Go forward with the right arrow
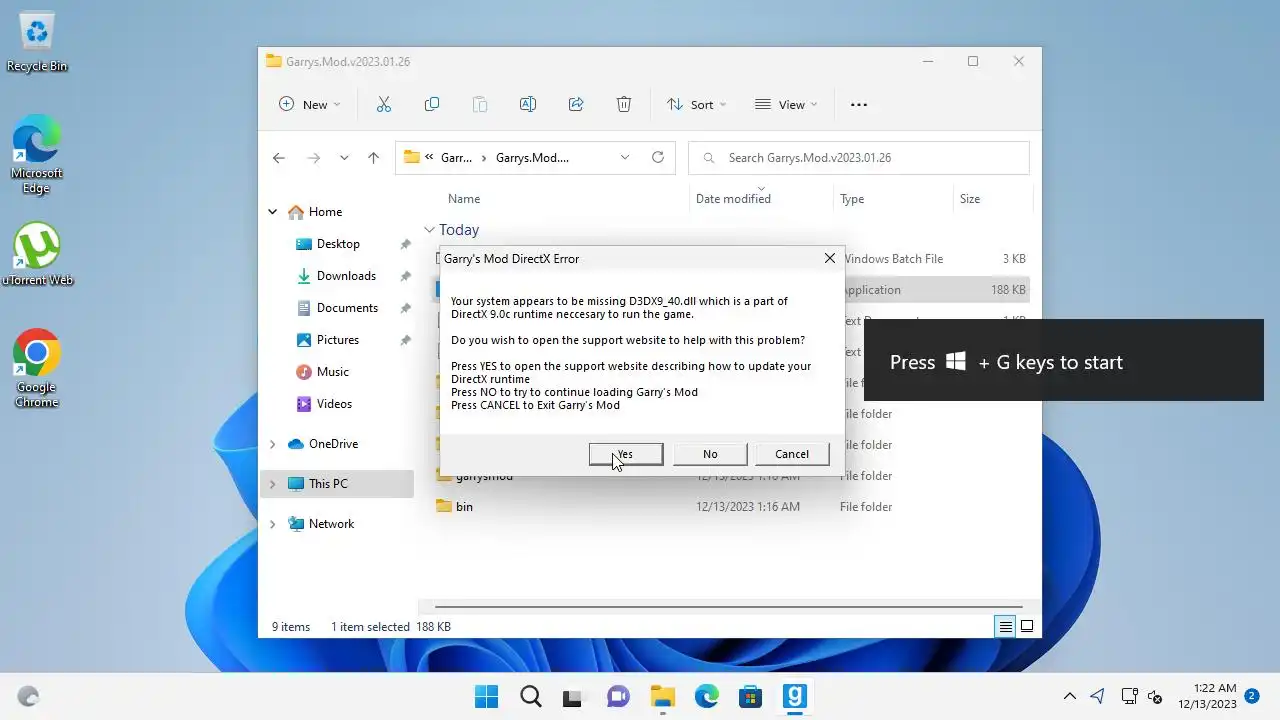The image size is (1280, 720). [x=313, y=158]
